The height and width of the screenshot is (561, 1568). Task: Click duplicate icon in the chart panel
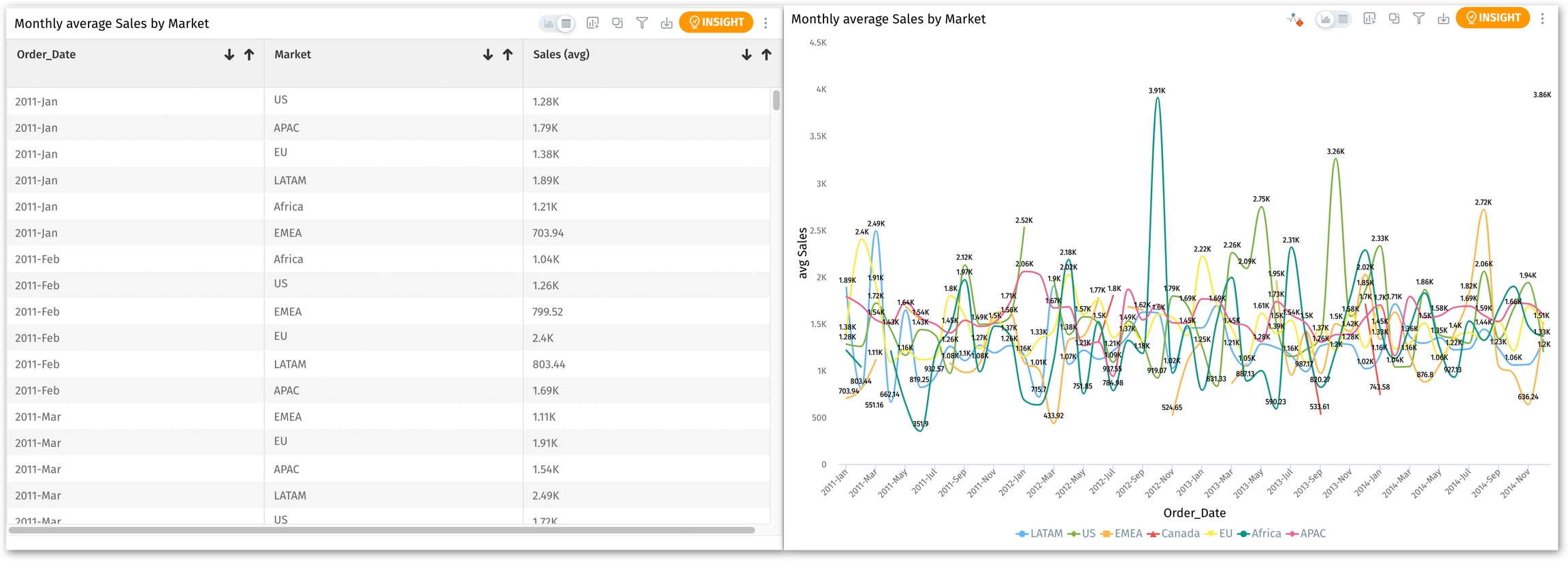(x=1394, y=19)
